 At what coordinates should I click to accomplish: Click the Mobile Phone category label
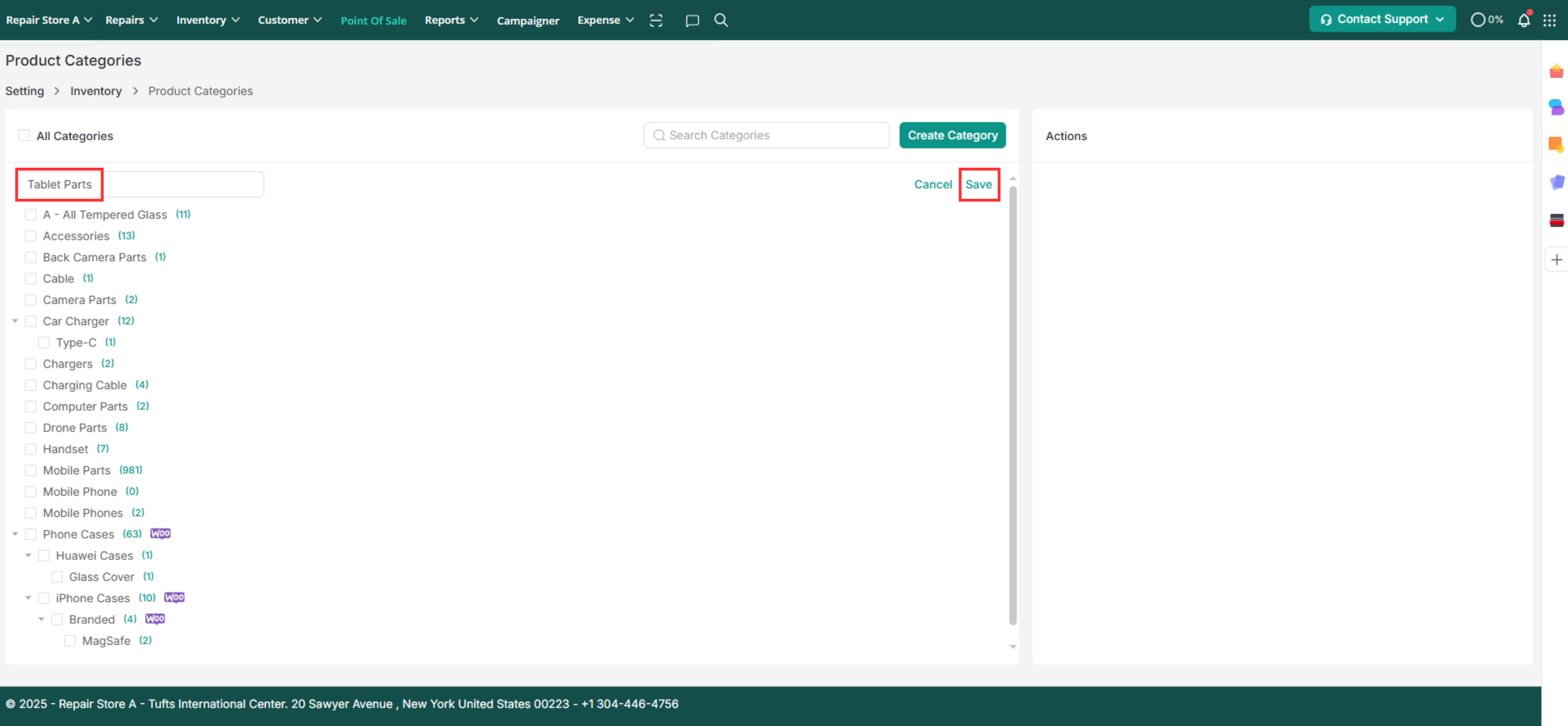(80, 491)
